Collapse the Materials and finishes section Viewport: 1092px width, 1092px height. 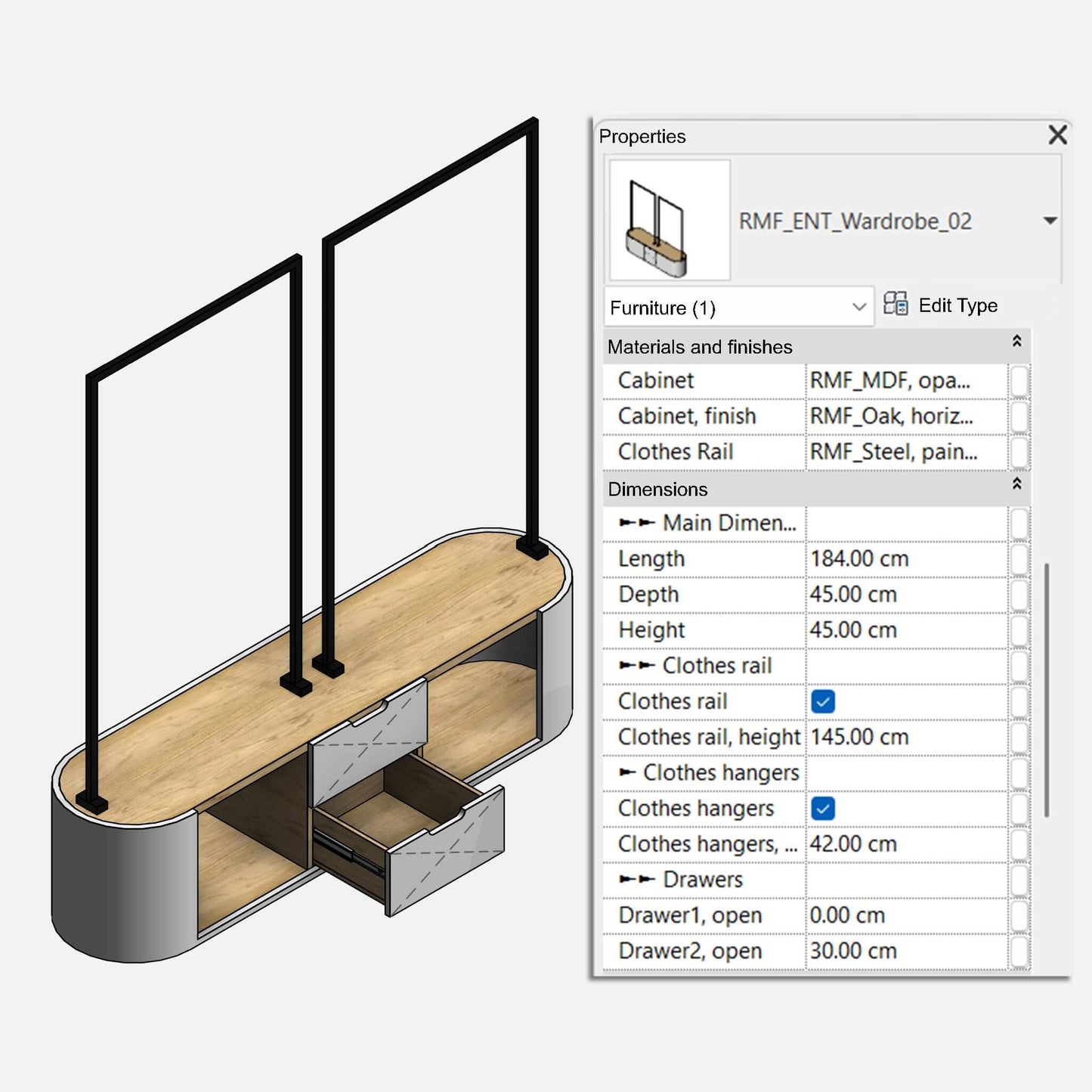click(x=1017, y=341)
